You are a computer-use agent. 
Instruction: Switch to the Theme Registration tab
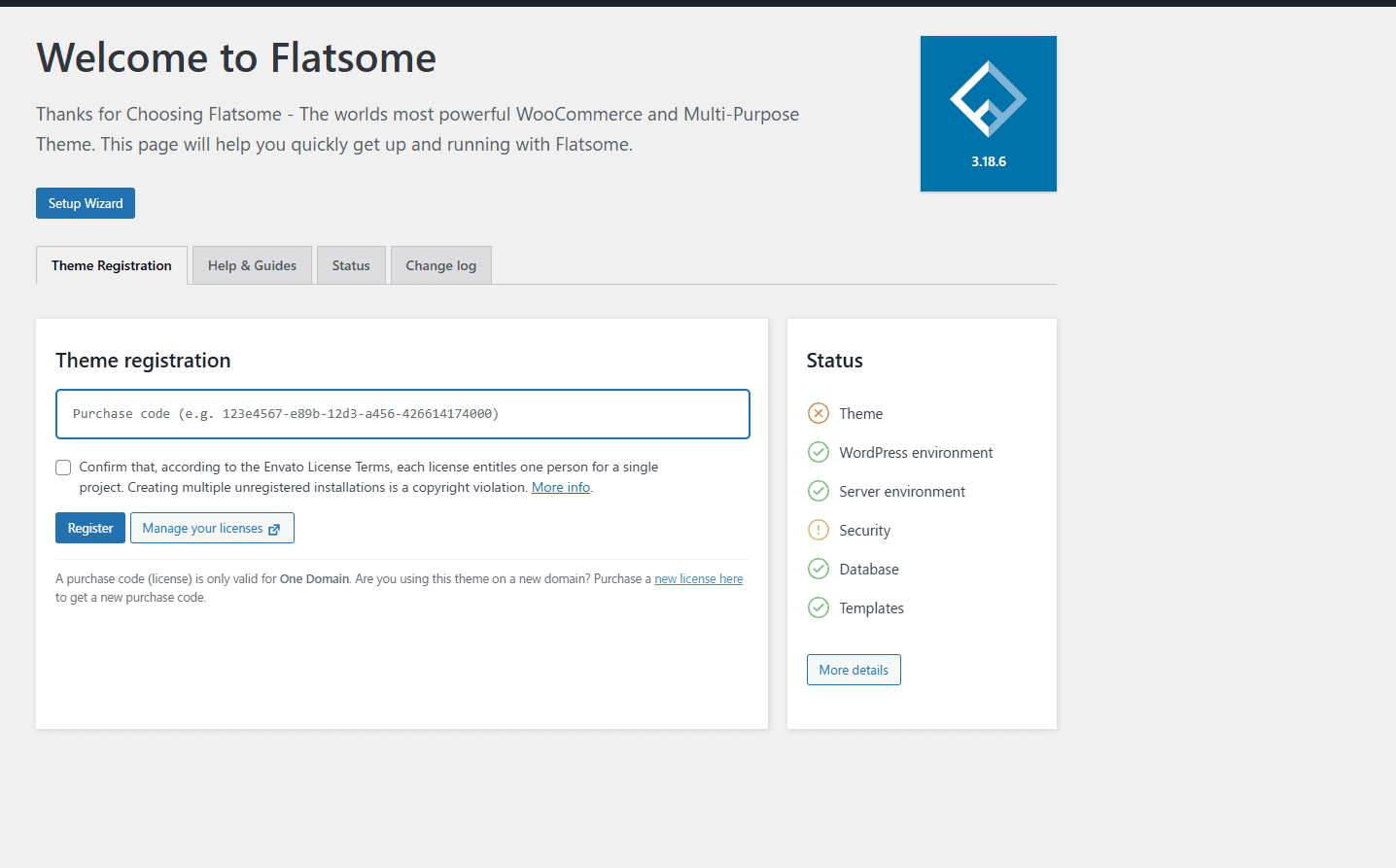(112, 265)
